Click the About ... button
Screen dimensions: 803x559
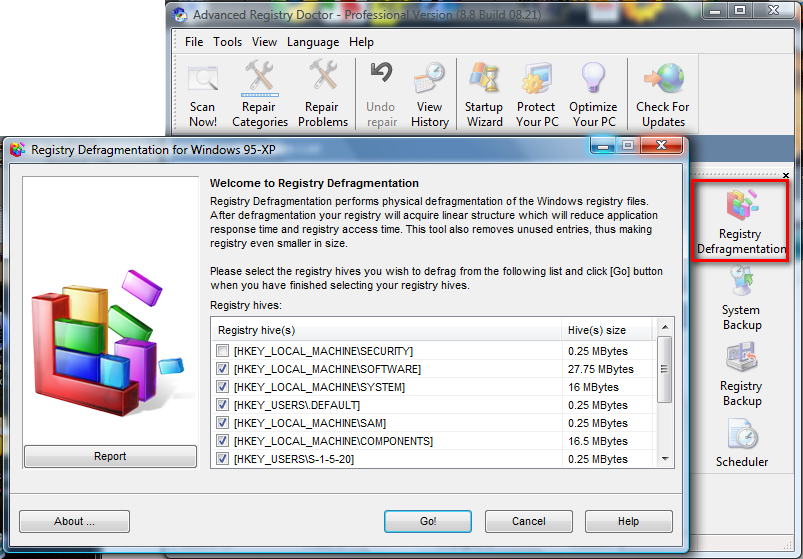click(75, 521)
